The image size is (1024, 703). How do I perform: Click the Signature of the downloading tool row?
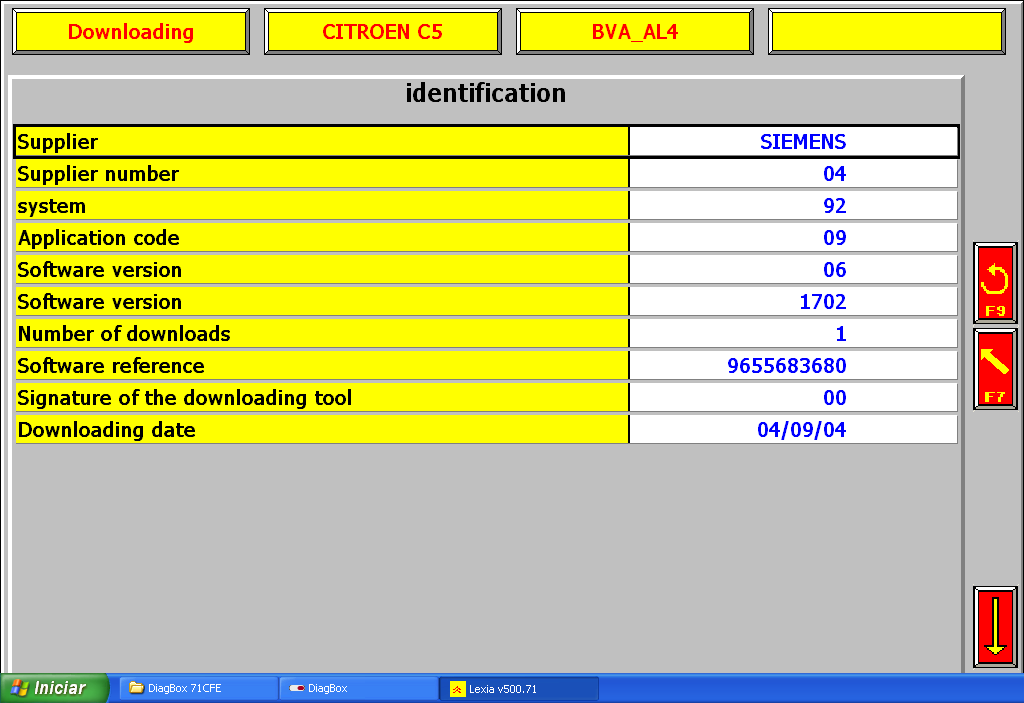321,398
